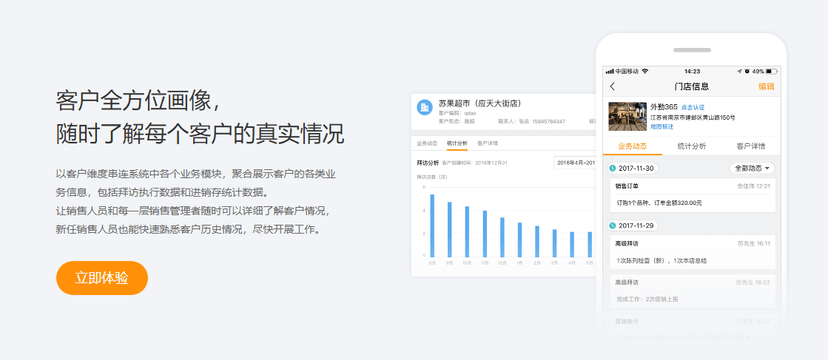Image resolution: width=828 pixels, height=360 pixels.
Task: Click the orange 立即体验 button
Action: [x=102, y=278]
